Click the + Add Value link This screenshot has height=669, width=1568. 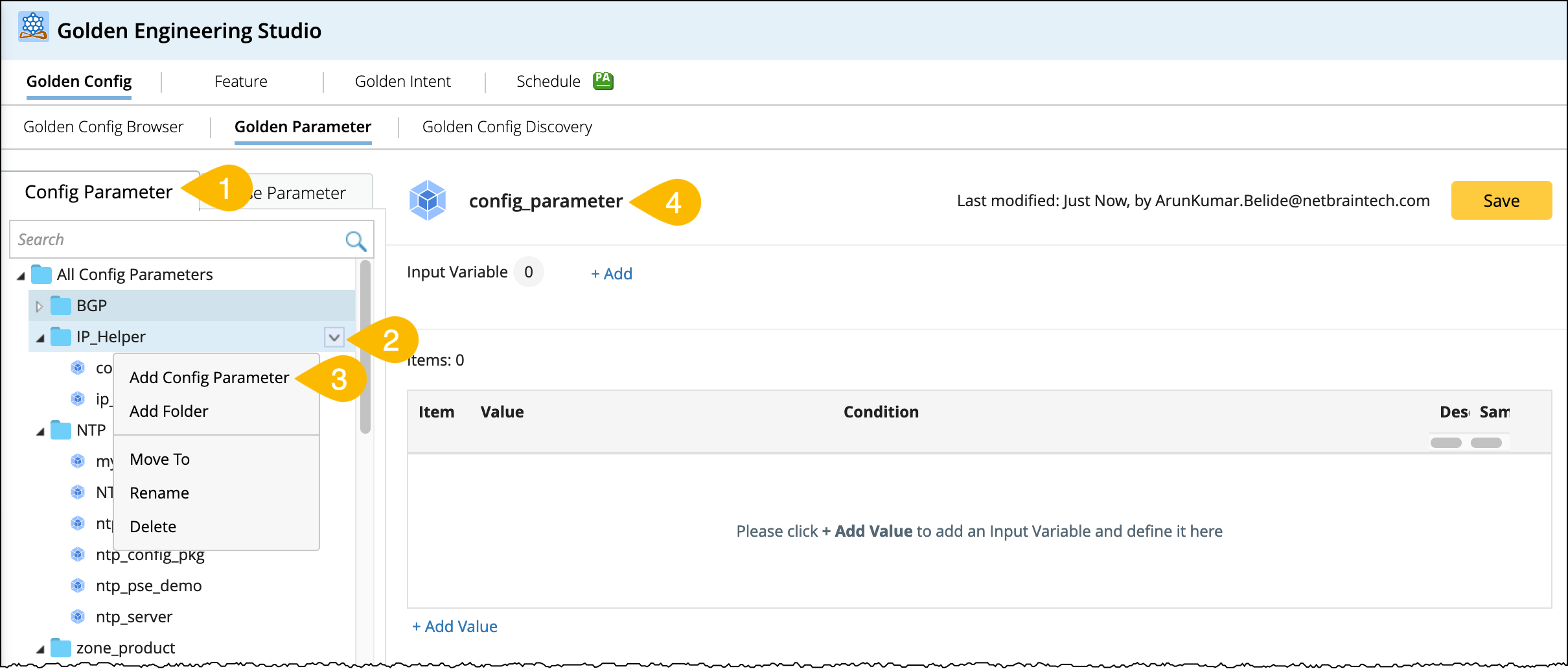pos(455,626)
